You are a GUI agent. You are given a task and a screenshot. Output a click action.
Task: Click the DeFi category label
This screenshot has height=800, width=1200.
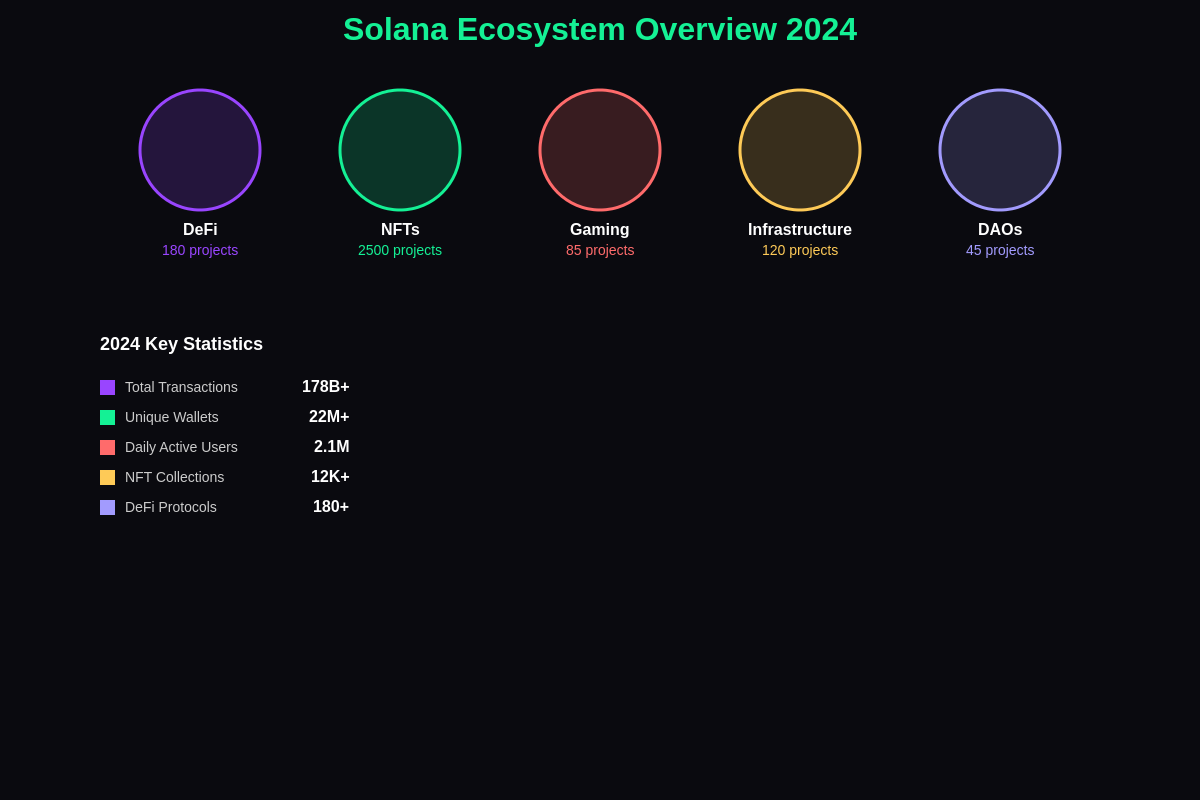point(200,230)
